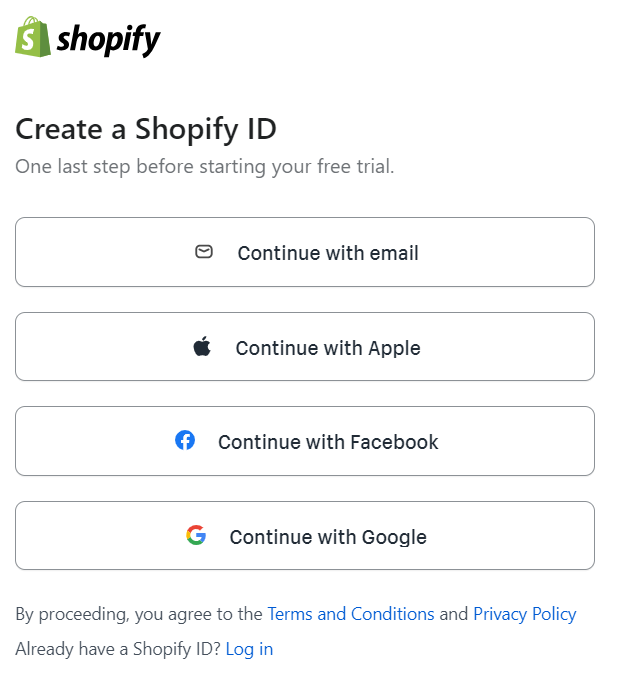This screenshot has width=622, height=679.
Task: Click the Facebook logo icon
Action: click(185, 440)
